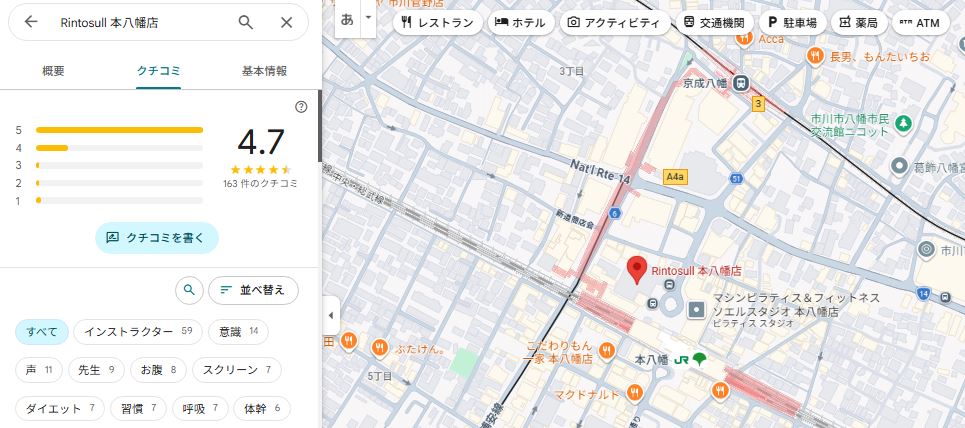
Task: Click the back arrow in search box
Action: click(31, 22)
